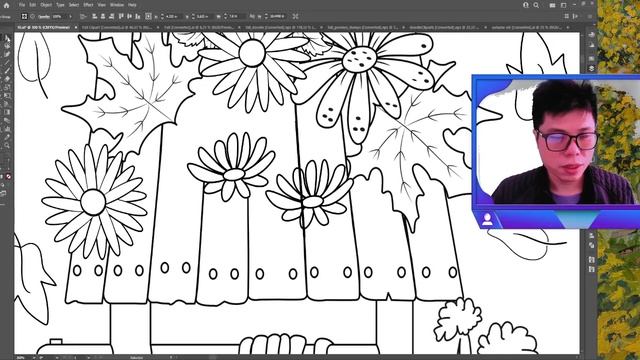The image size is (640, 360).
Task: Open the Effect menu
Action: point(88,5)
